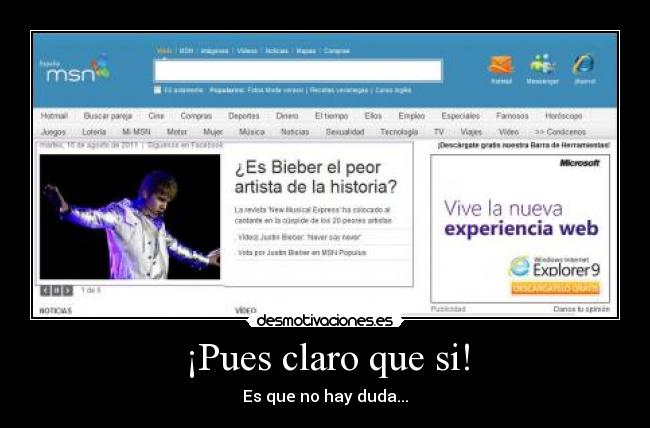Open Compras in the navigation bar
This screenshot has height=428, width=650.
coord(196,116)
